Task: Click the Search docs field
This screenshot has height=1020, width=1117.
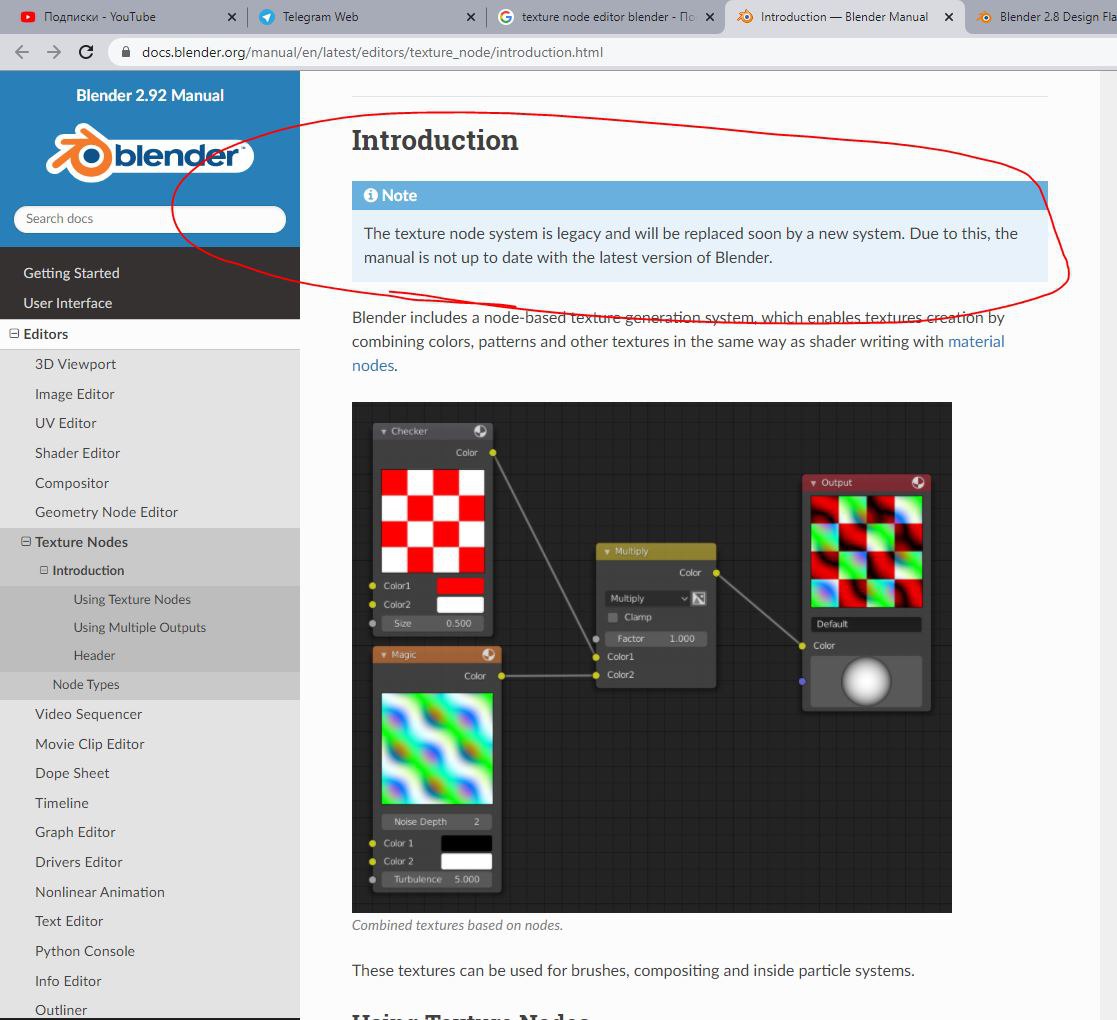Action: point(150,219)
